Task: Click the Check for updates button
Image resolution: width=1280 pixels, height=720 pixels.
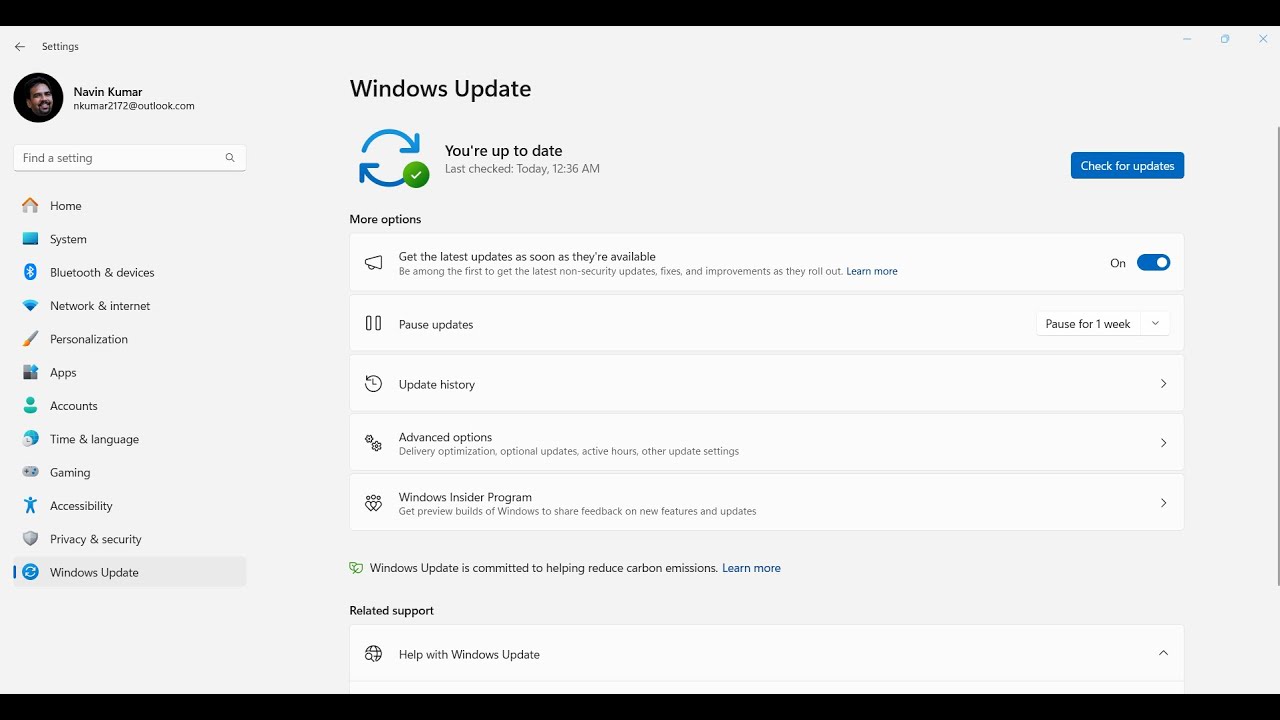Action: click(x=1127, y=166)
